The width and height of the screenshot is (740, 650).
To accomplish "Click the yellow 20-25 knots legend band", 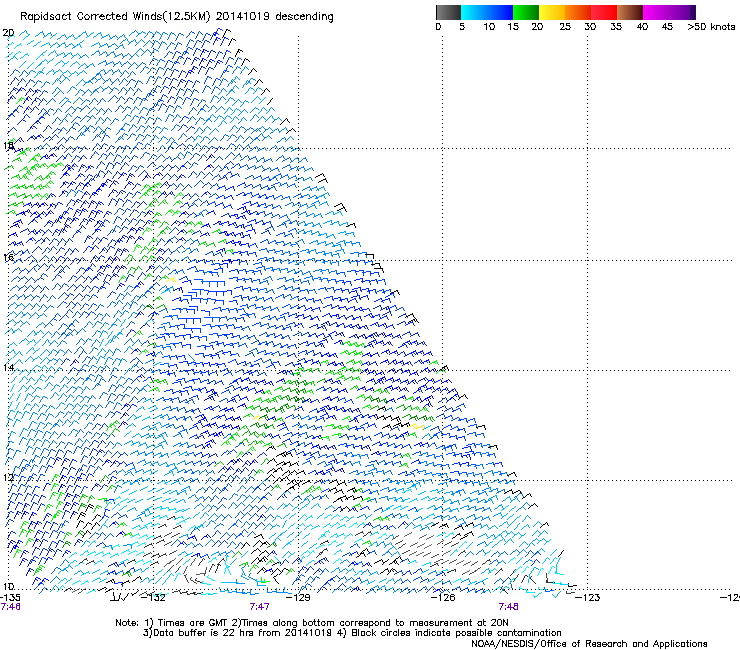I will (x=551, y=12).
